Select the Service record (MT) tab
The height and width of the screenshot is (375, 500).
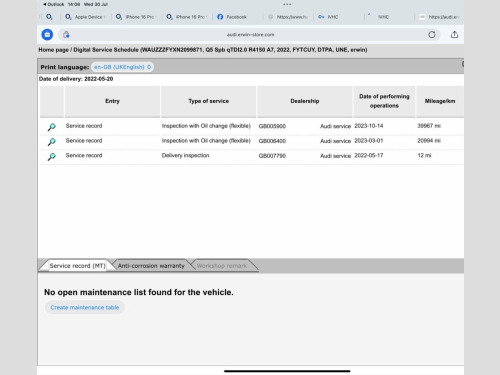coord(77,266)
